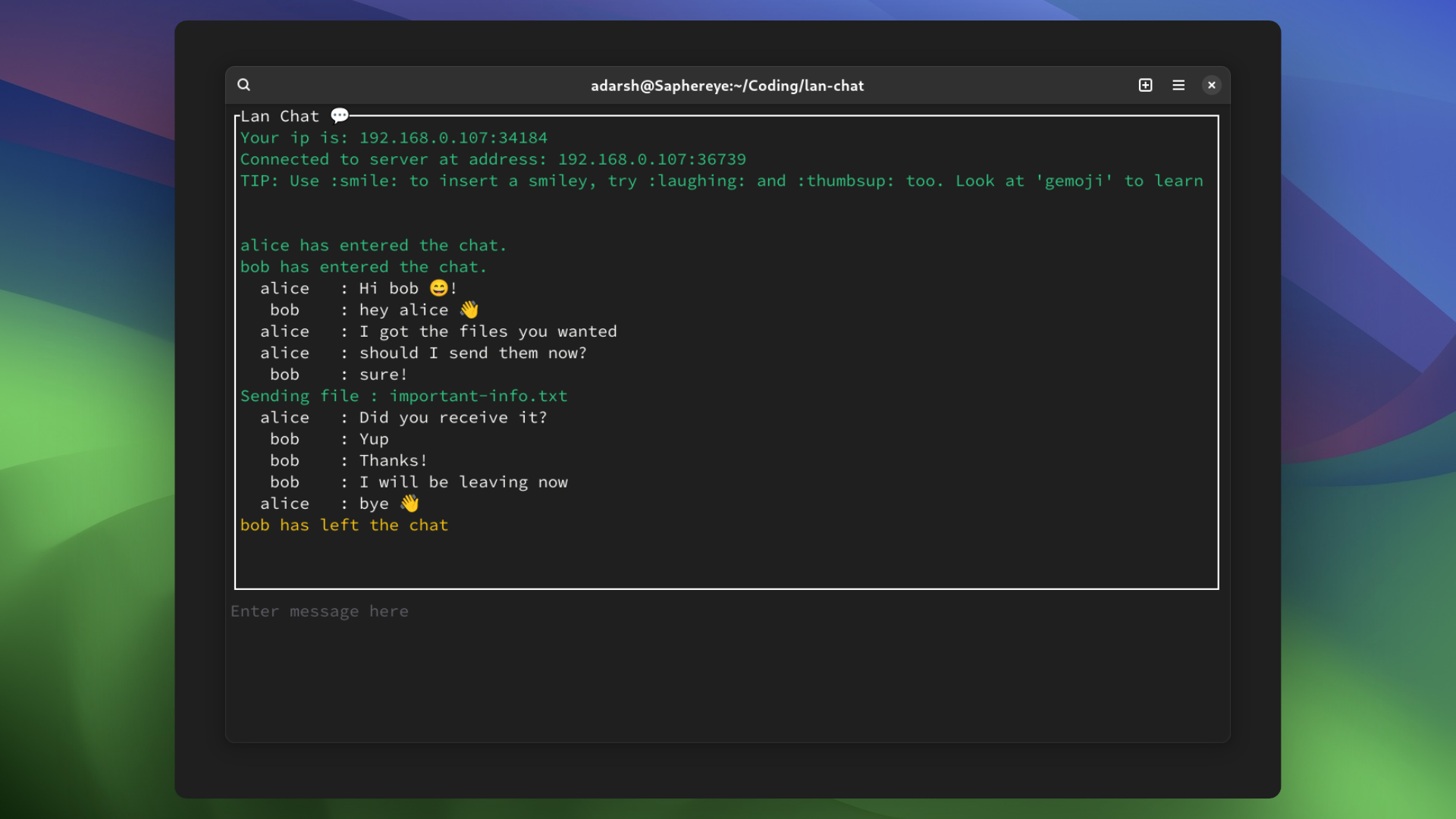Viewport: 1456px width, 819px height.
Task: Click the Lan Chat panel title
Action: click(x=279, y=116)
